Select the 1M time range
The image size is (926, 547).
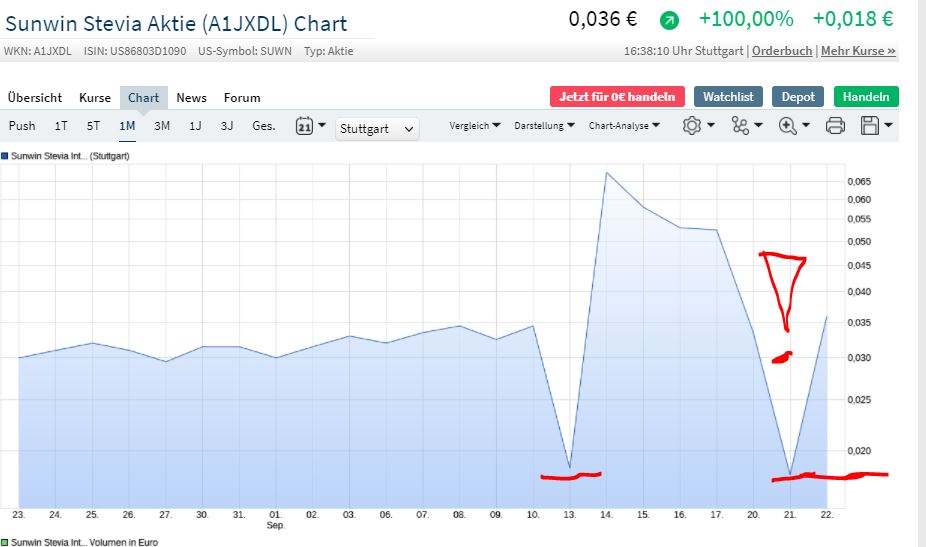point(127,126)
